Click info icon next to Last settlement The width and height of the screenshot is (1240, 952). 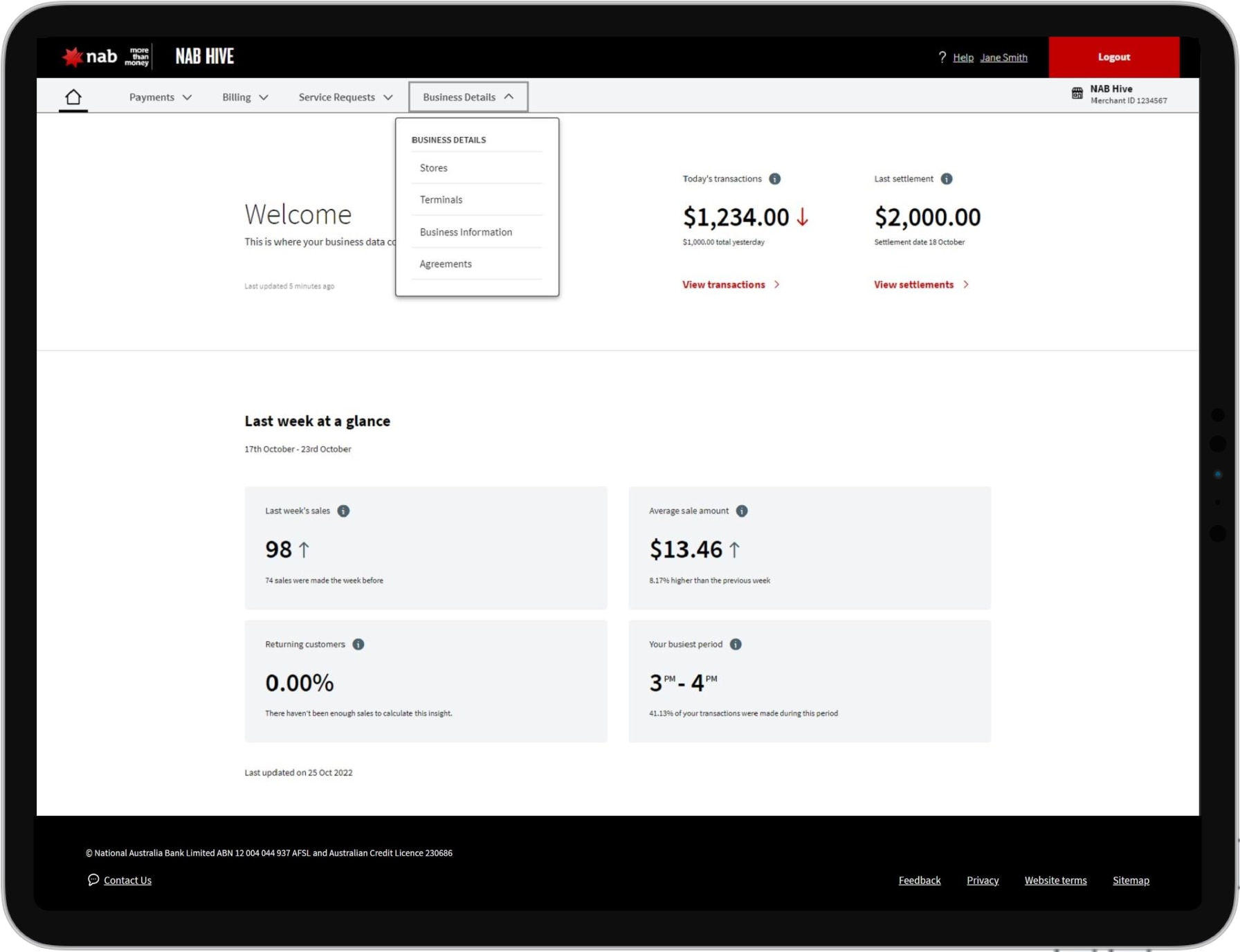pos(947,179)
